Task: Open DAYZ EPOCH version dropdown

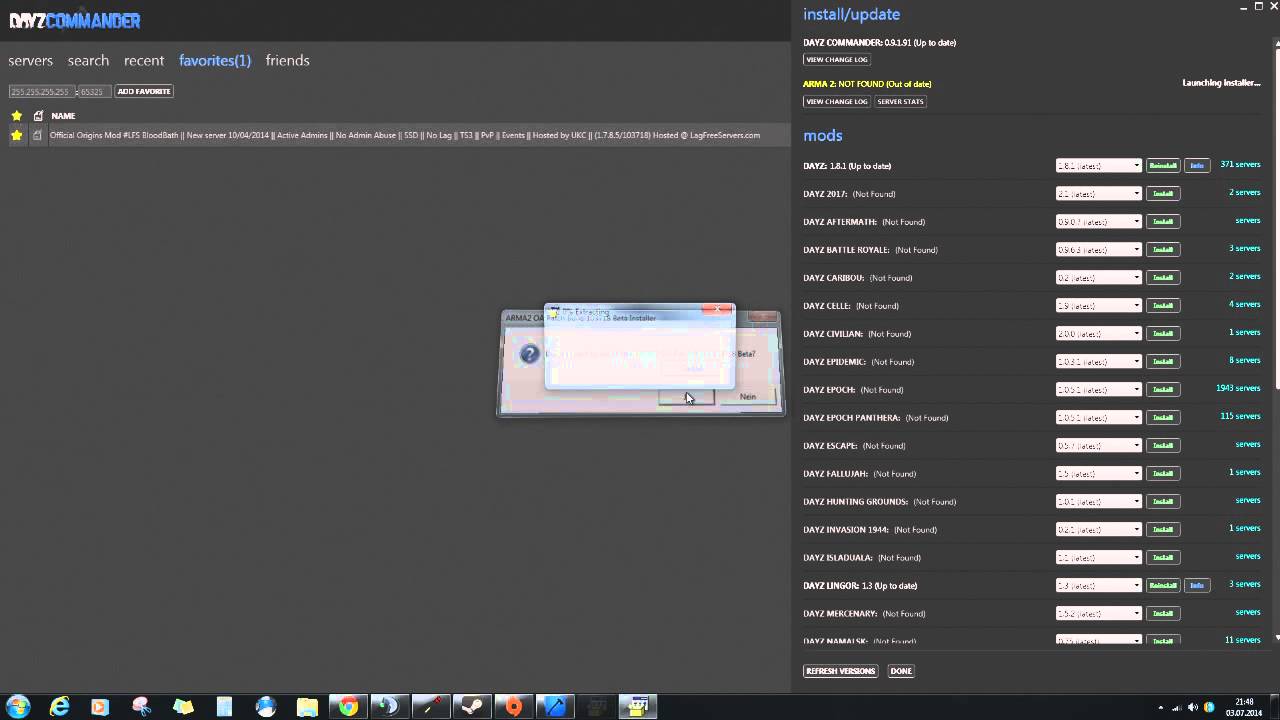Action: [x=1098, y=390]
